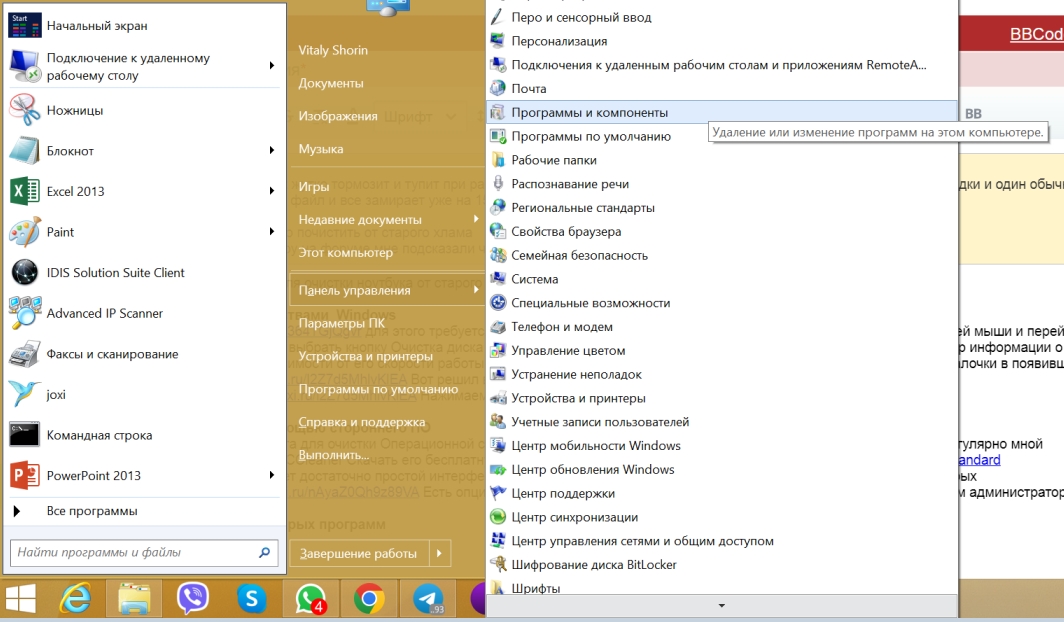The image size is (1064, 622).
Task: Click the Завершение работы button
Action: 357,553
